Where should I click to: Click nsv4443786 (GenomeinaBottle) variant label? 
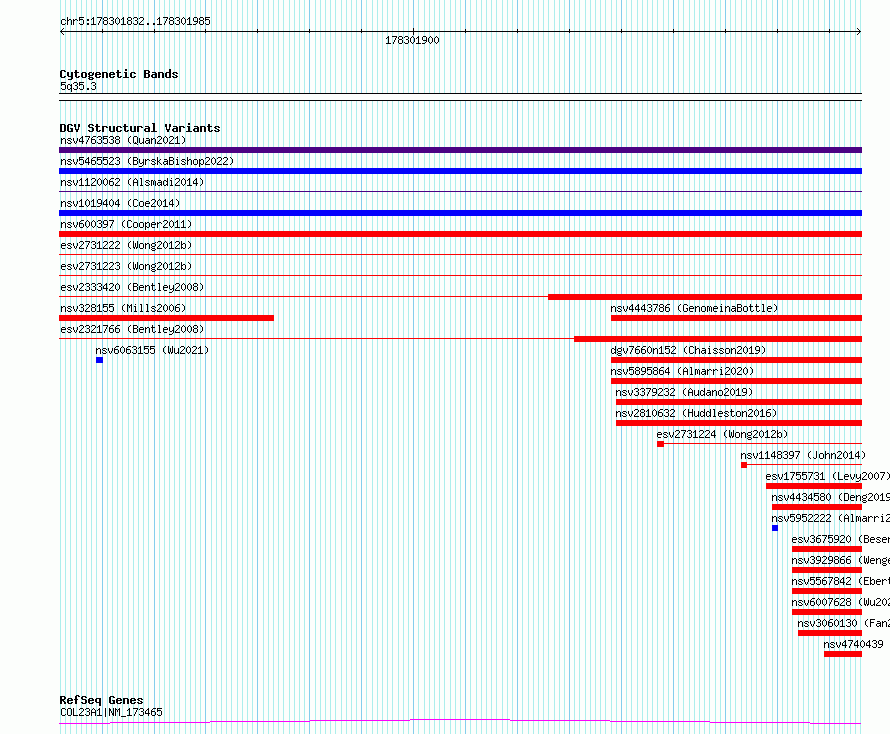(x=694, y=308)
